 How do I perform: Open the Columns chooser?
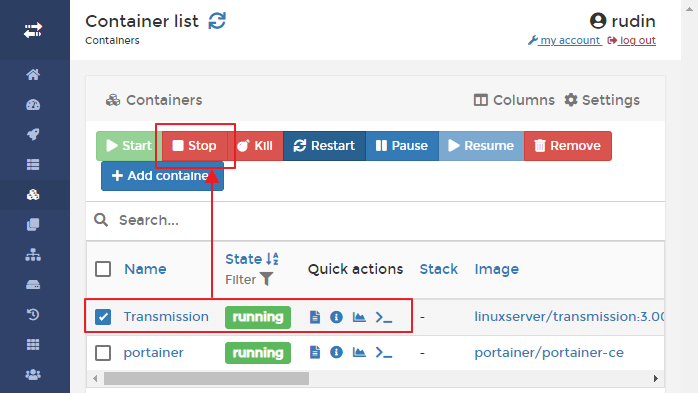514,100
